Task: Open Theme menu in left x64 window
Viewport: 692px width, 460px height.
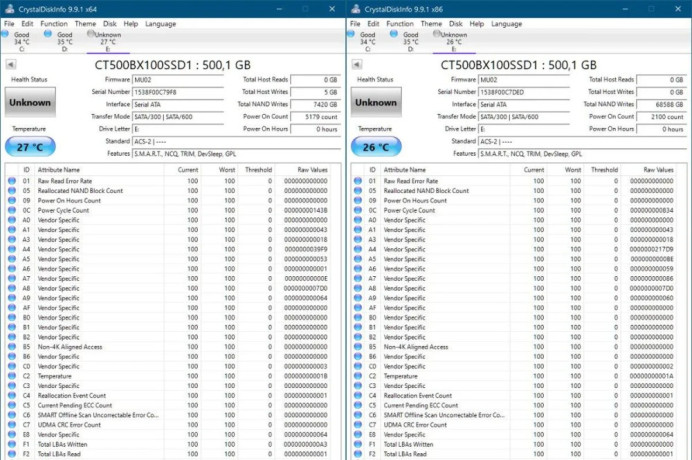Action: coord(85,24)
